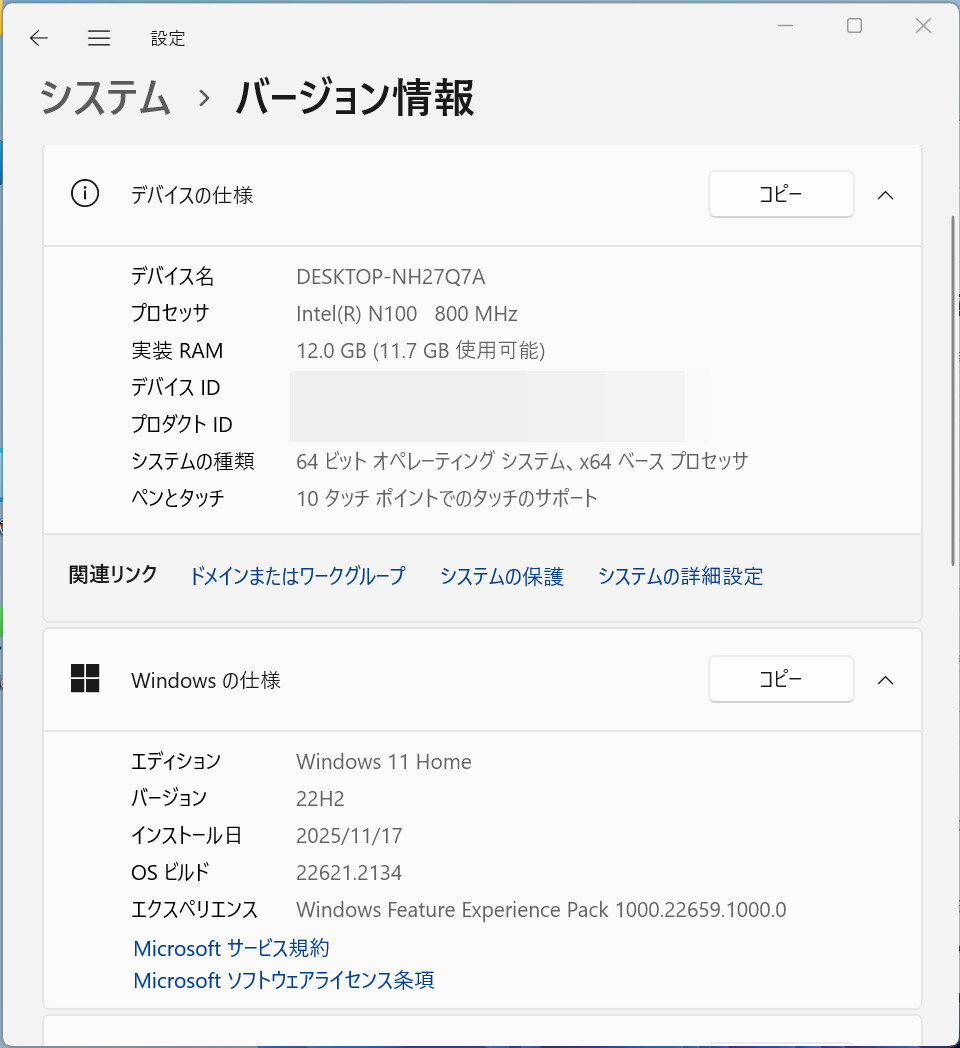Image resolution: width=960 pixels, height=1048 pixels.
Task: Select install date 2025/11/17
Action: pos(349,835)
